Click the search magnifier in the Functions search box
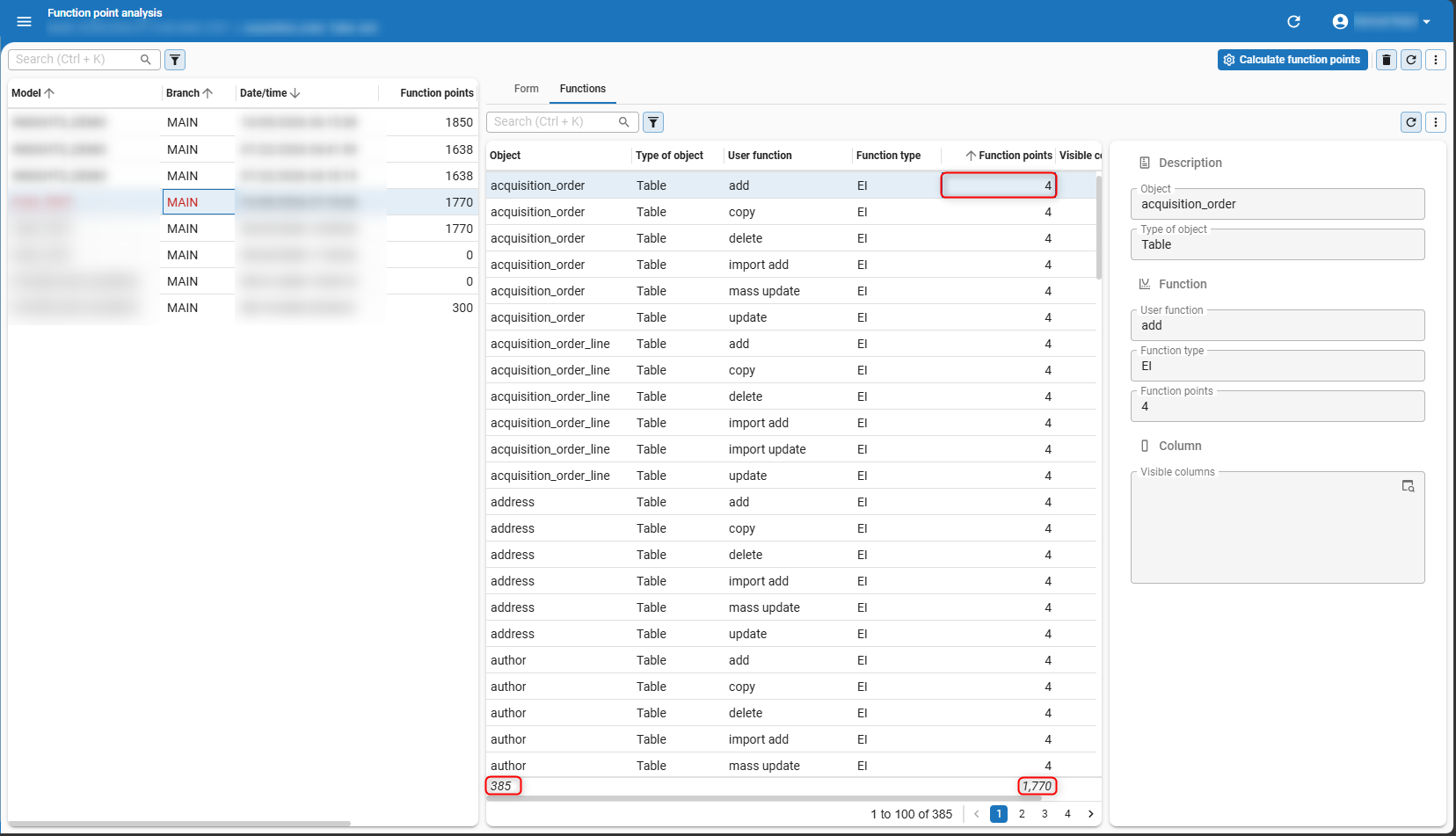 tap(624, 122)
